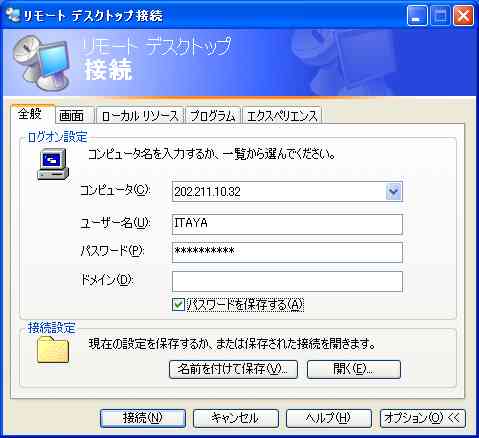Switch to the 画面 tab
Screen dimensions: 479x438
click(x=72, y=116)
